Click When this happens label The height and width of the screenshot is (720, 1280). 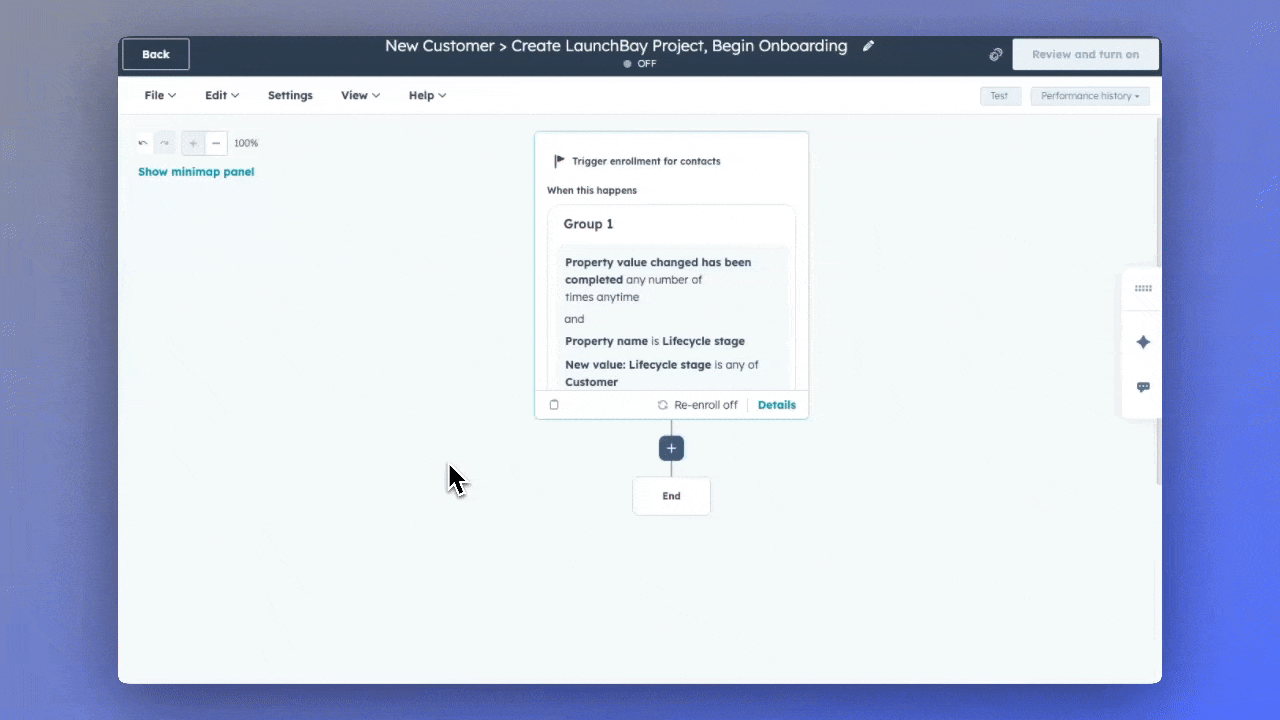click(592, 190)
